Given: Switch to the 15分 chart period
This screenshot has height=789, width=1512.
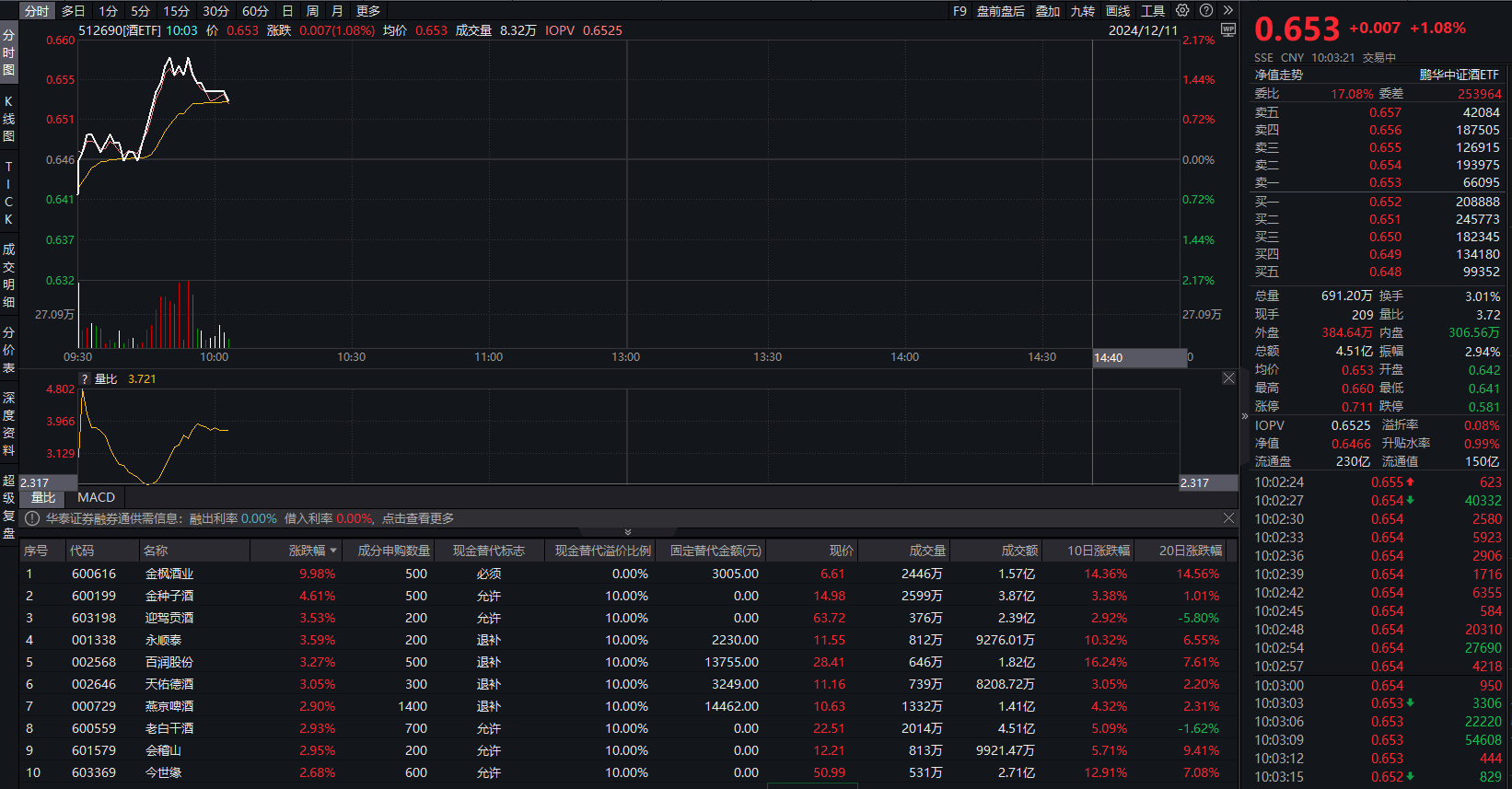Looking at the screenshot, I should pyautogui.click(x=176, y=11).
